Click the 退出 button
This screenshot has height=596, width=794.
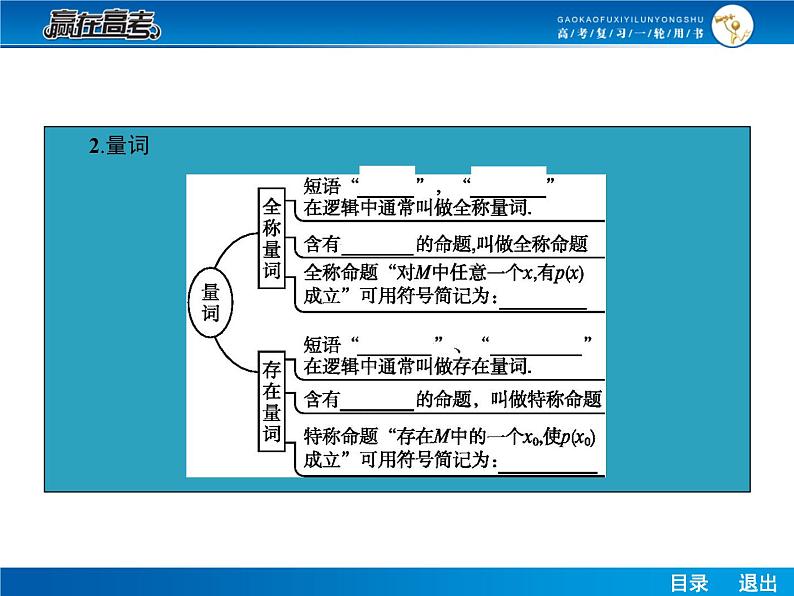757,583
